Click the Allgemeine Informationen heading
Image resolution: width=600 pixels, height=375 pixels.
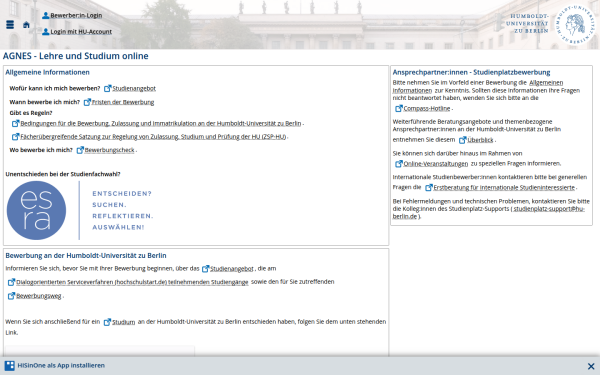point(47,72)
